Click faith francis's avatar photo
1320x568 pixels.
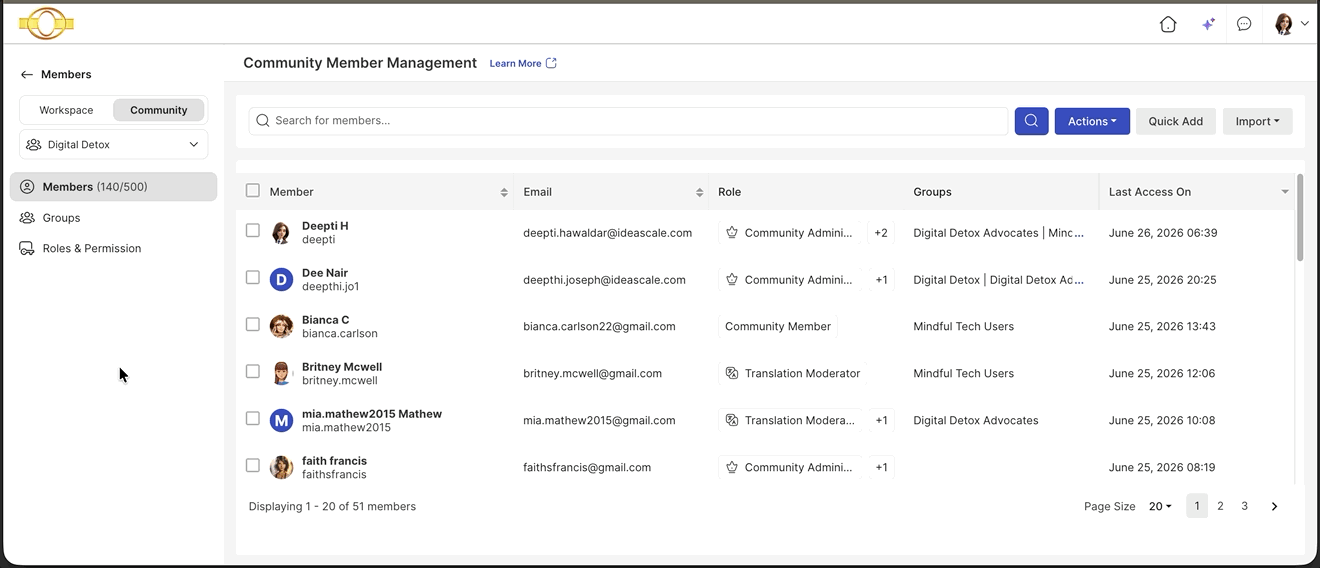tap(281, 467)
